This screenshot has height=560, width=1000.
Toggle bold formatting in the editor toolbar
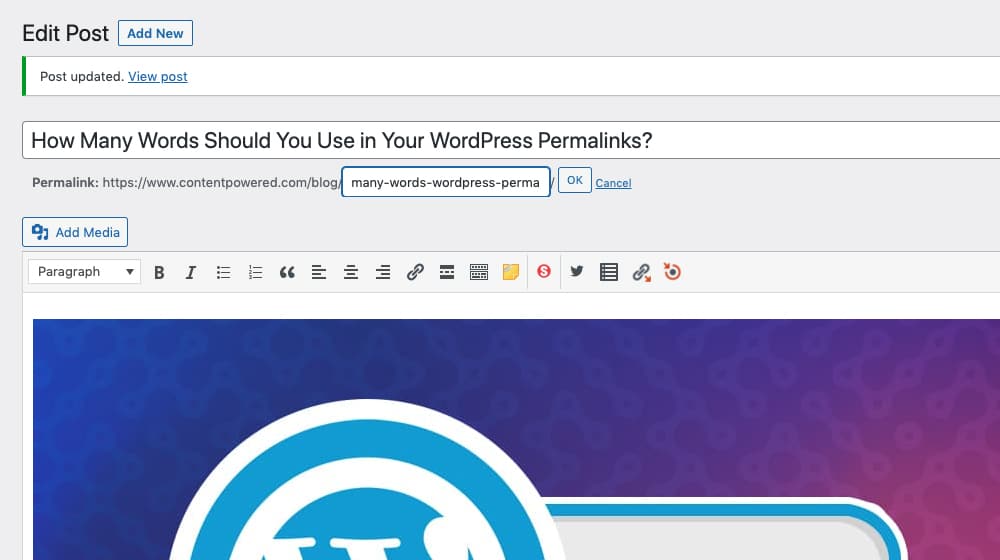[159, 272]
